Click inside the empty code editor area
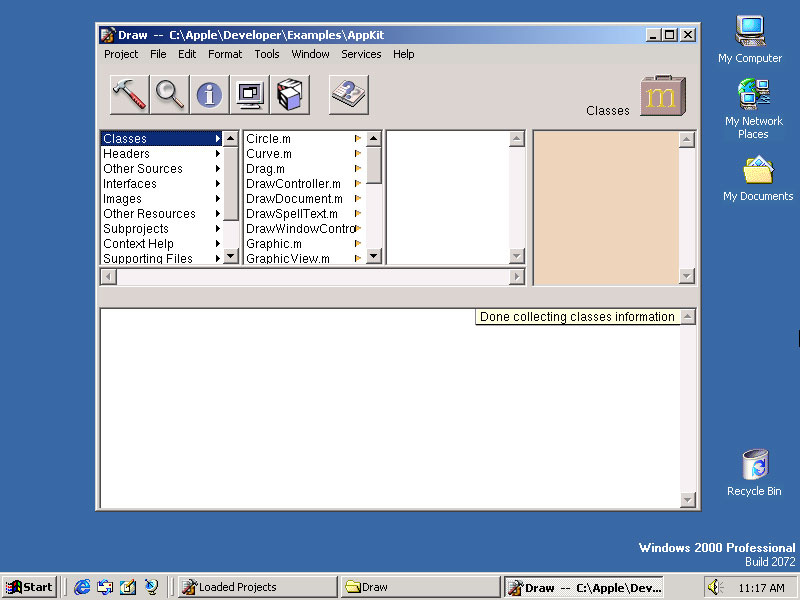Screen dimensions: 800x600 [x=390, y=408]
